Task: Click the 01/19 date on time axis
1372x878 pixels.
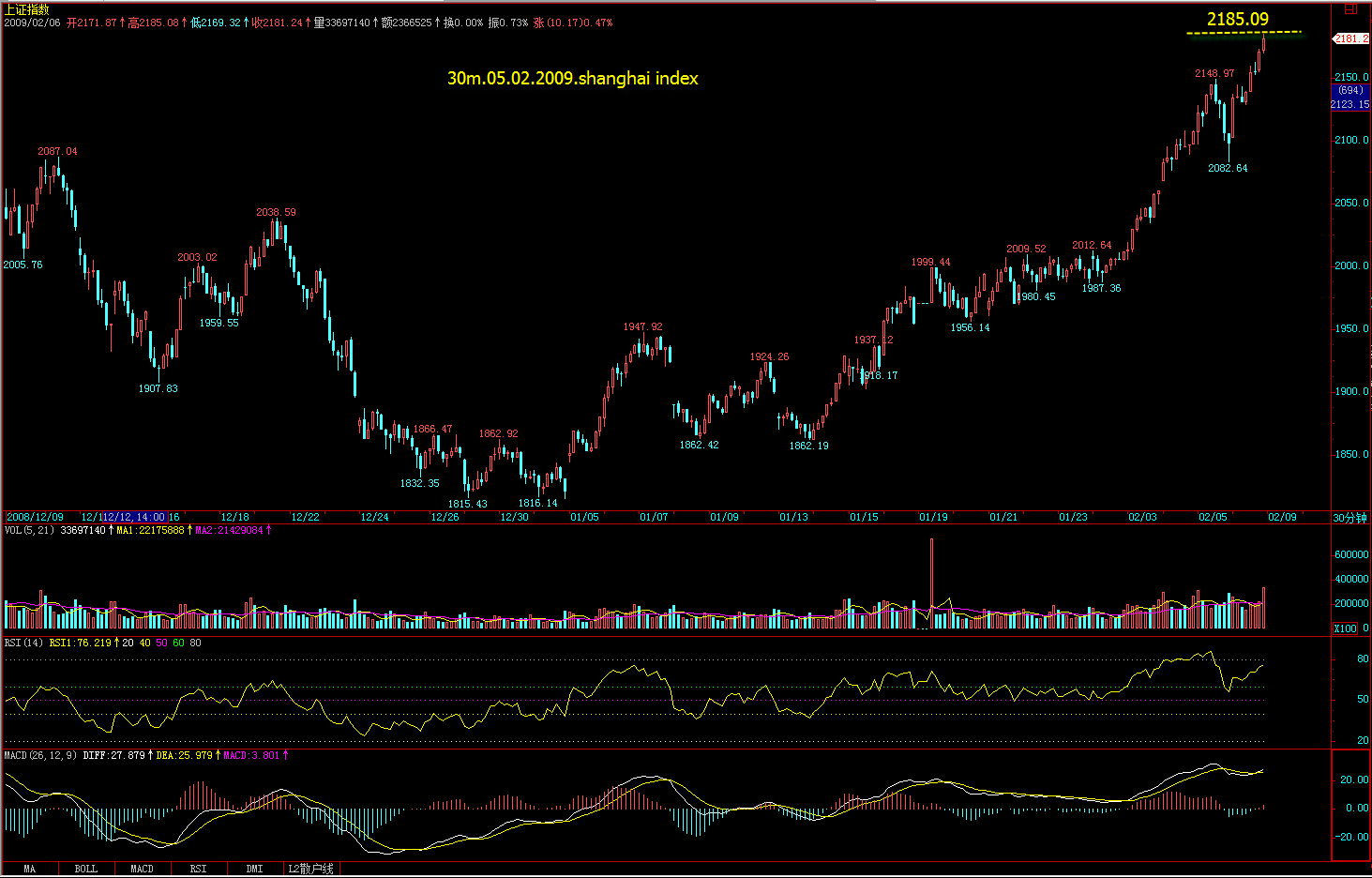Action: coord(933,517)
